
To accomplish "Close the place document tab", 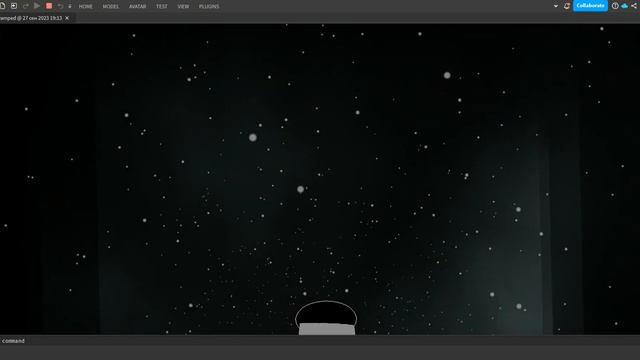I will click(x=67, y=18).
